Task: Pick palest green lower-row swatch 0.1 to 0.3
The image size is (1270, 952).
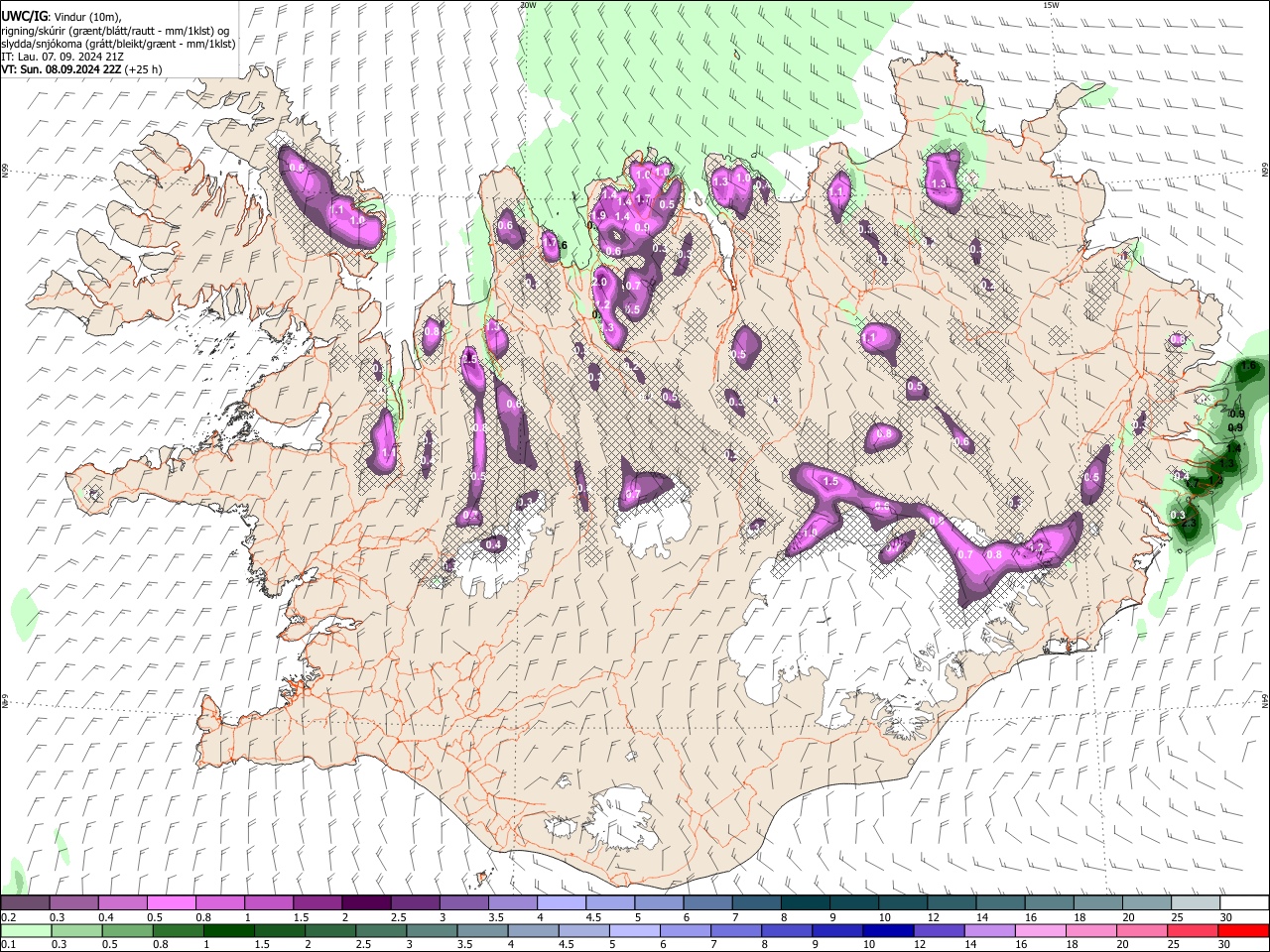Action: point(26,930)
